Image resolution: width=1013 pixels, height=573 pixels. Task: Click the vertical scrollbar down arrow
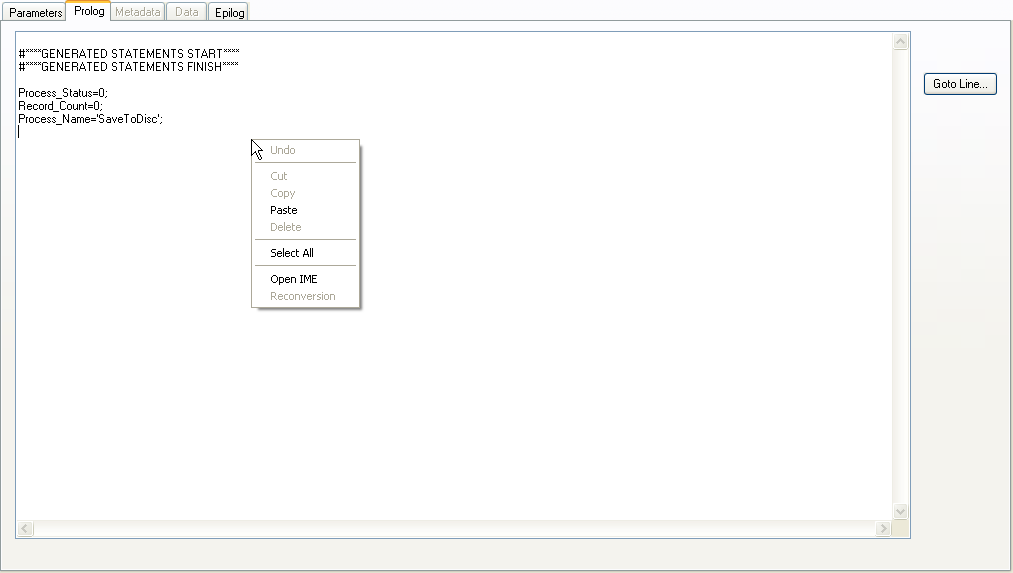click(x=900, y=511)
